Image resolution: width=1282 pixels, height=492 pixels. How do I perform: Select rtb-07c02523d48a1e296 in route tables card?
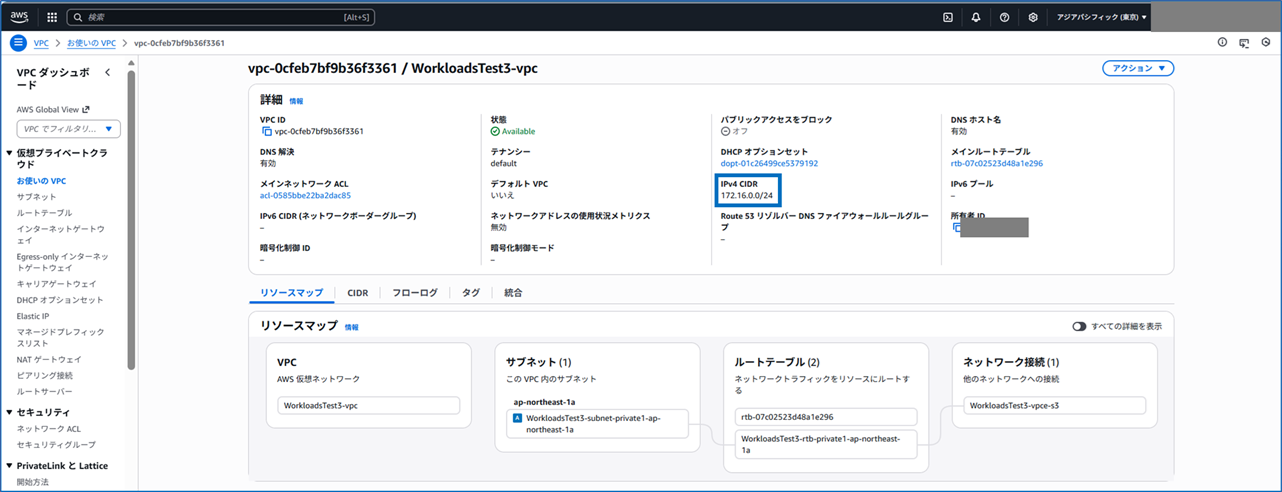click(826, 417)
